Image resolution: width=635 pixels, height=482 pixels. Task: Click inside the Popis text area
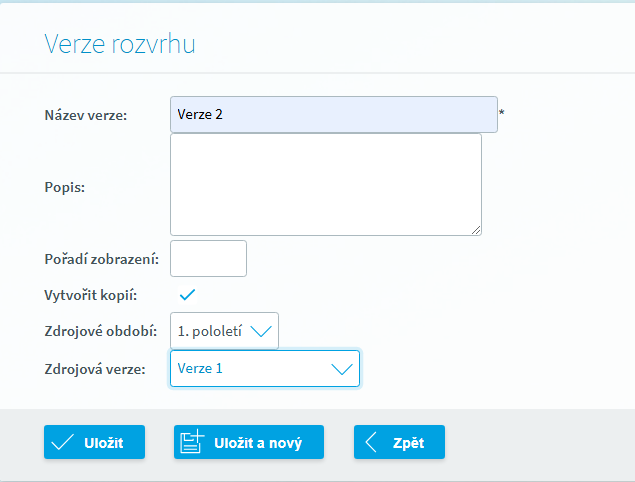tap(325, 185)
